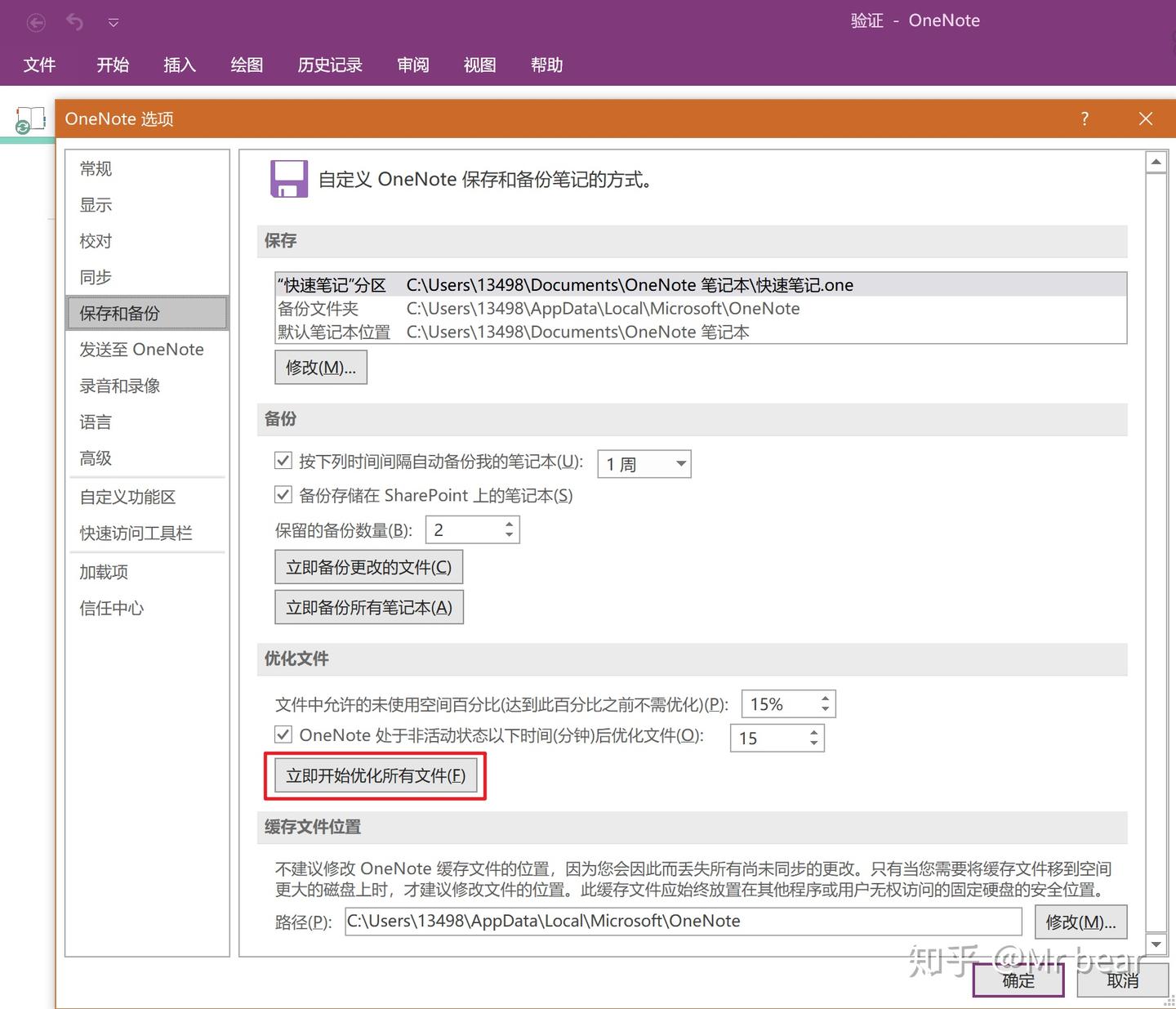
Task: Toggle the automatic notebook backup interval checkbox
Action: click(283, 461)
